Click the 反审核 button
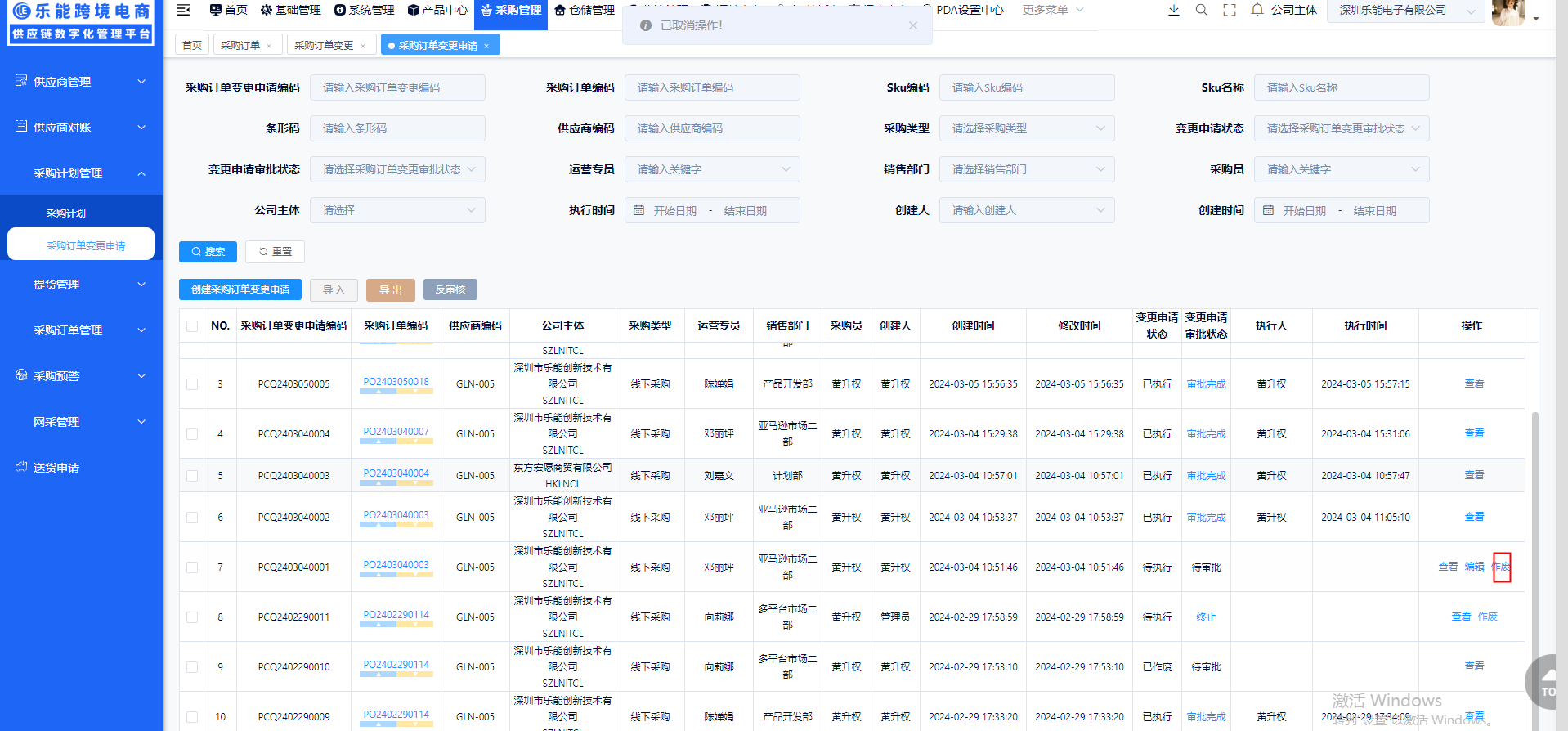The height and width of the screenshot is (731, 1568). point(450,289)
